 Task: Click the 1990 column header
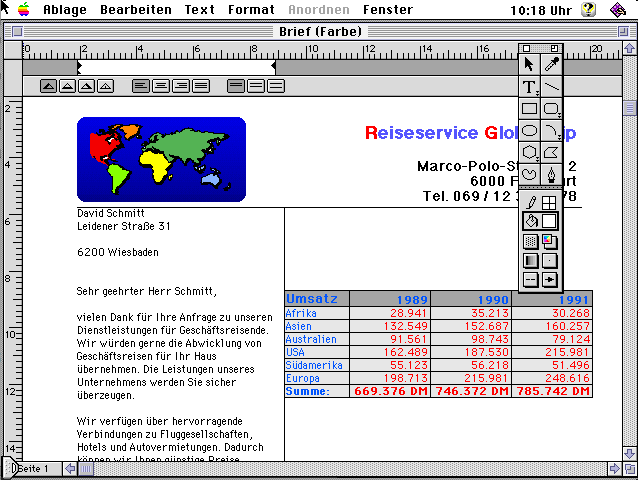pyautogui.click(x=471, y=299)
